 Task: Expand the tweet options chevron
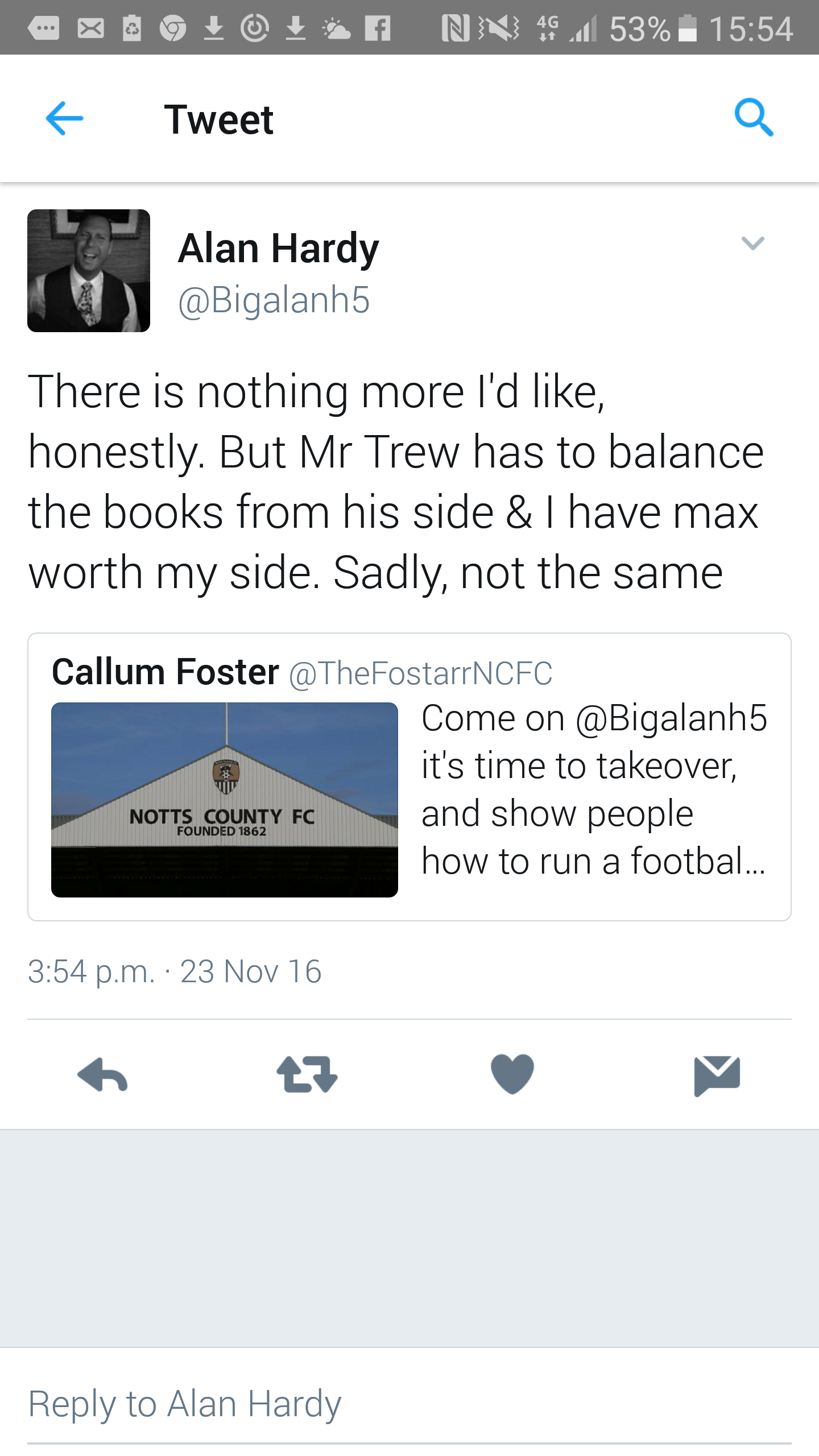(x=752, y=243)
